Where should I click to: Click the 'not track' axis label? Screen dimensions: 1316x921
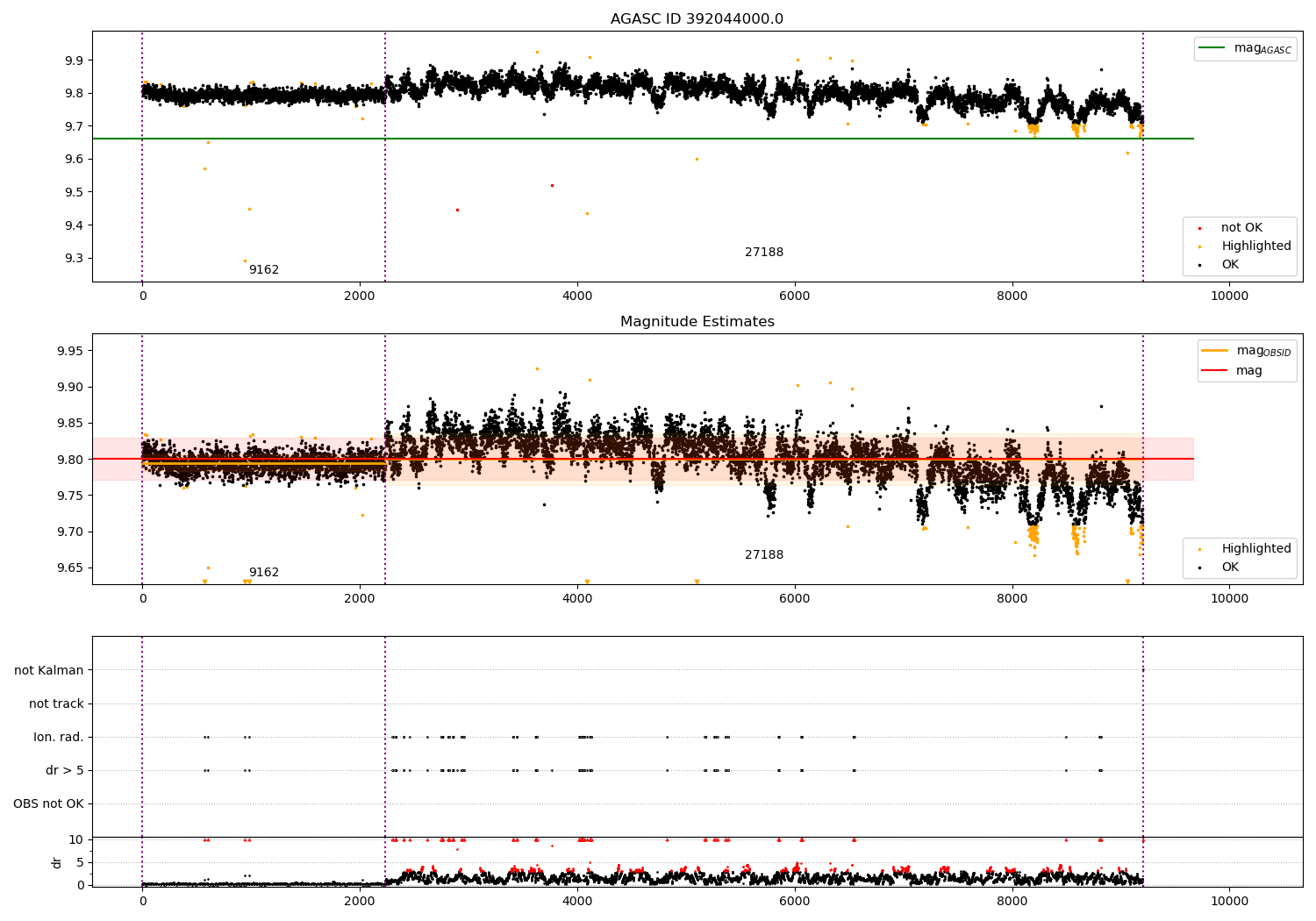click(56, 703)
